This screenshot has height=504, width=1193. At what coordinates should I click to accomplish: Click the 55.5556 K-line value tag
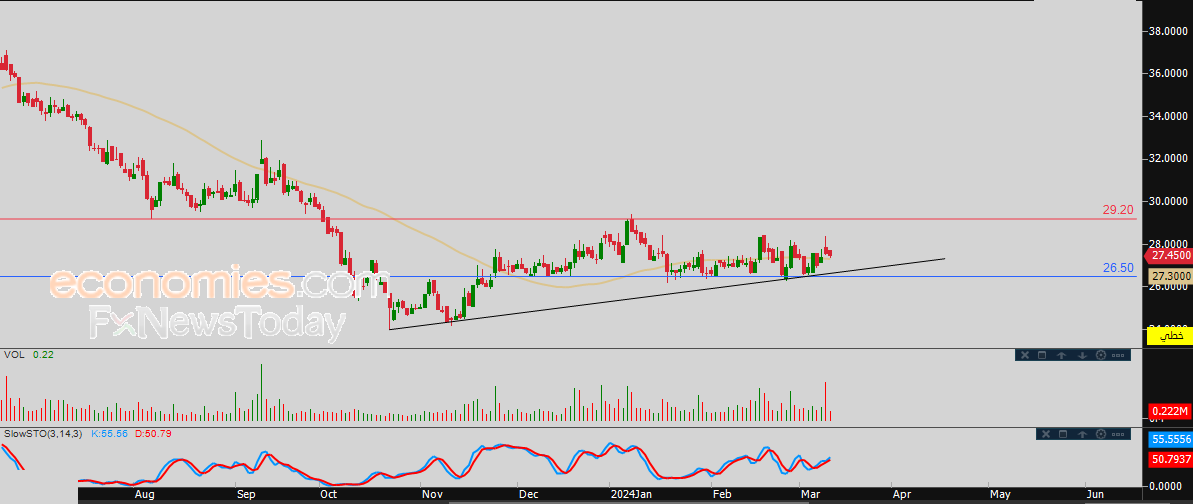pyautogui.click(x=1169, y=439)
